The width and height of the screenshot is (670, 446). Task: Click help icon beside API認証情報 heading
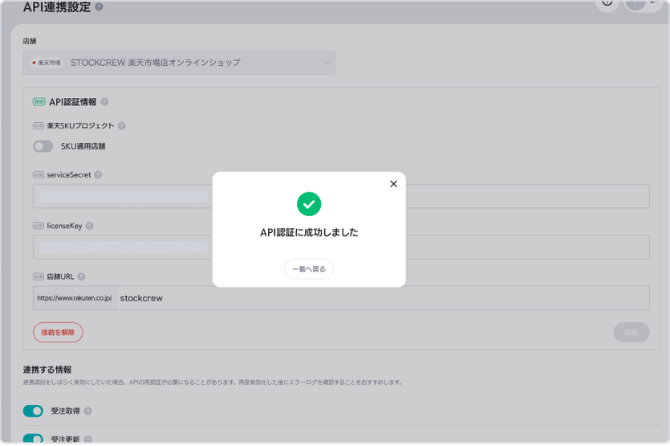click(x=105, y=102)
